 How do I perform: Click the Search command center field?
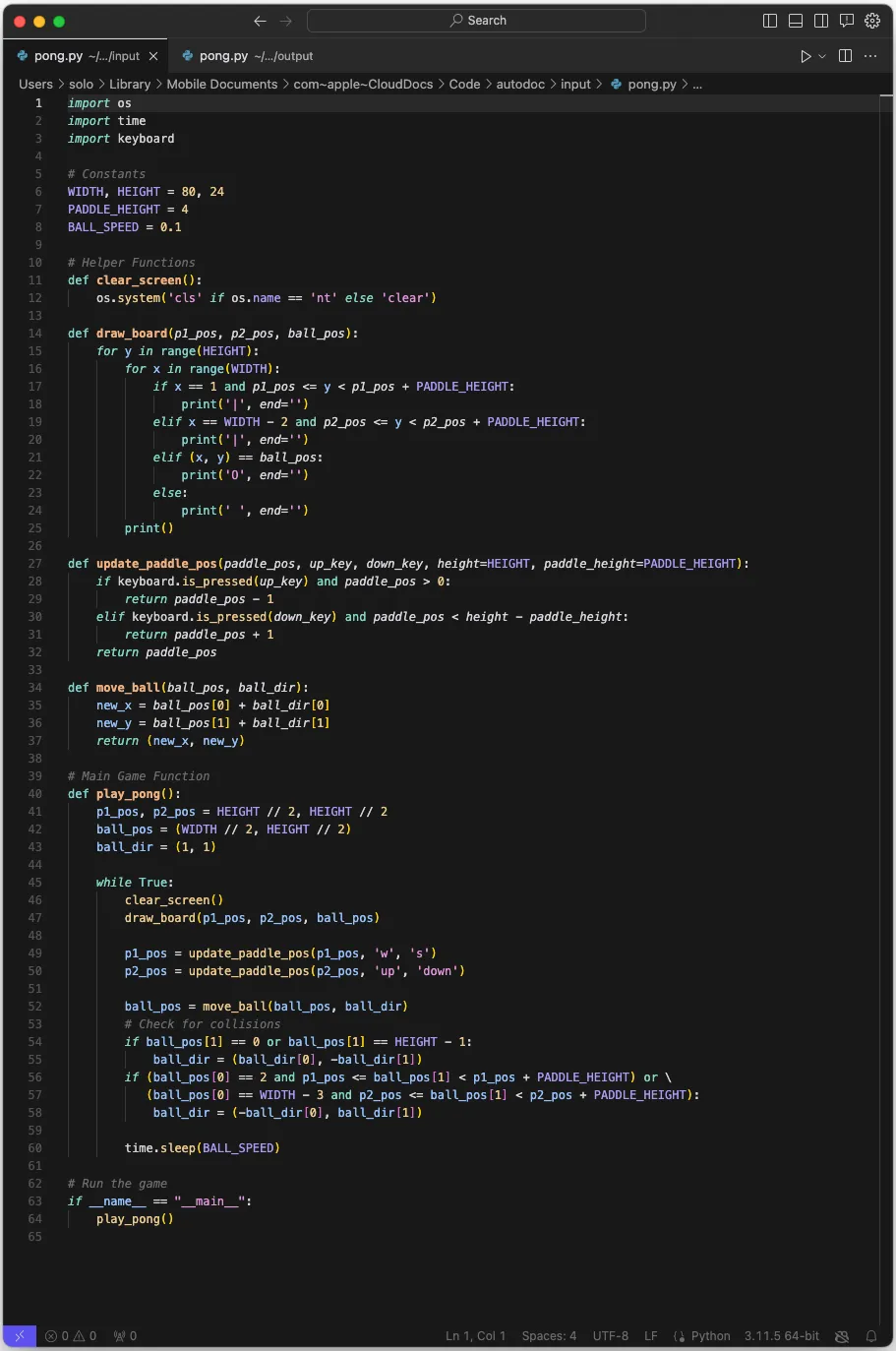pos(477,21)
